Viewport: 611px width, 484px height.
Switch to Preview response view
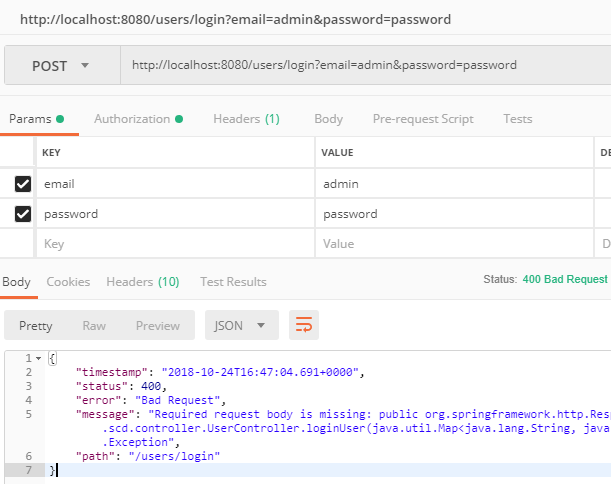(x=158, y=325)
